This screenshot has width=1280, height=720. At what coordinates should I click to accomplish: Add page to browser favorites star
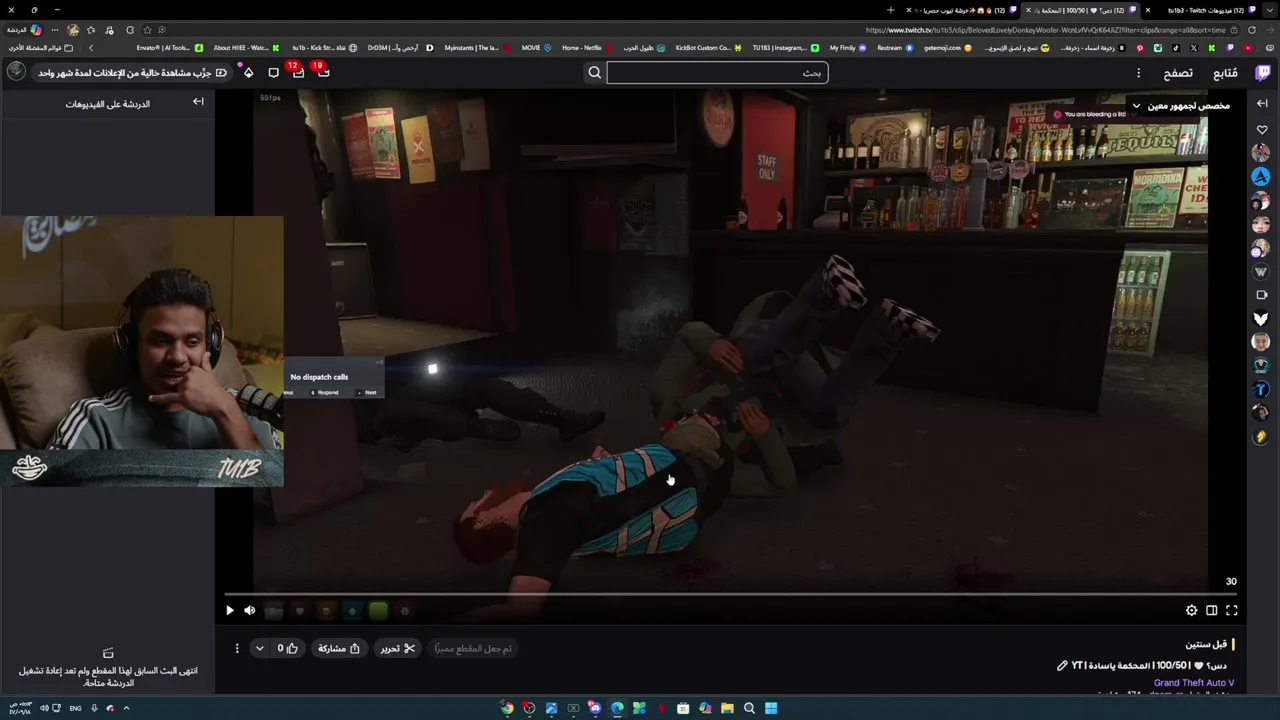click(x=148, y=30)
